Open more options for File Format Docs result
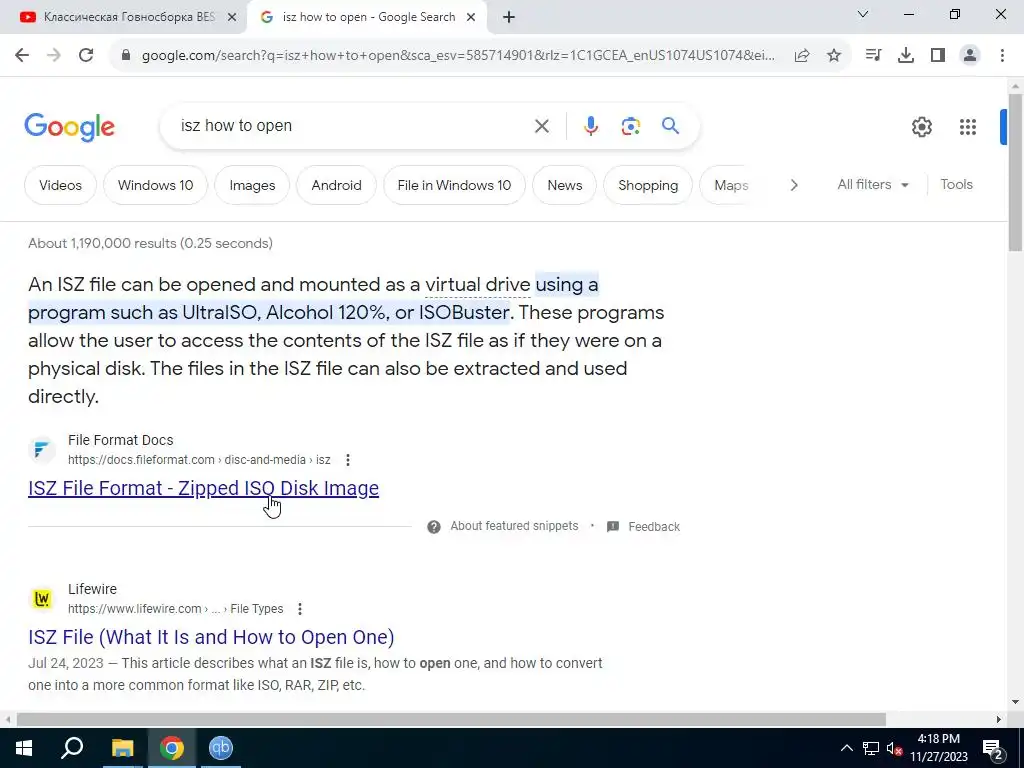Viewport: 1024px width, 768px height. [347, 460]
